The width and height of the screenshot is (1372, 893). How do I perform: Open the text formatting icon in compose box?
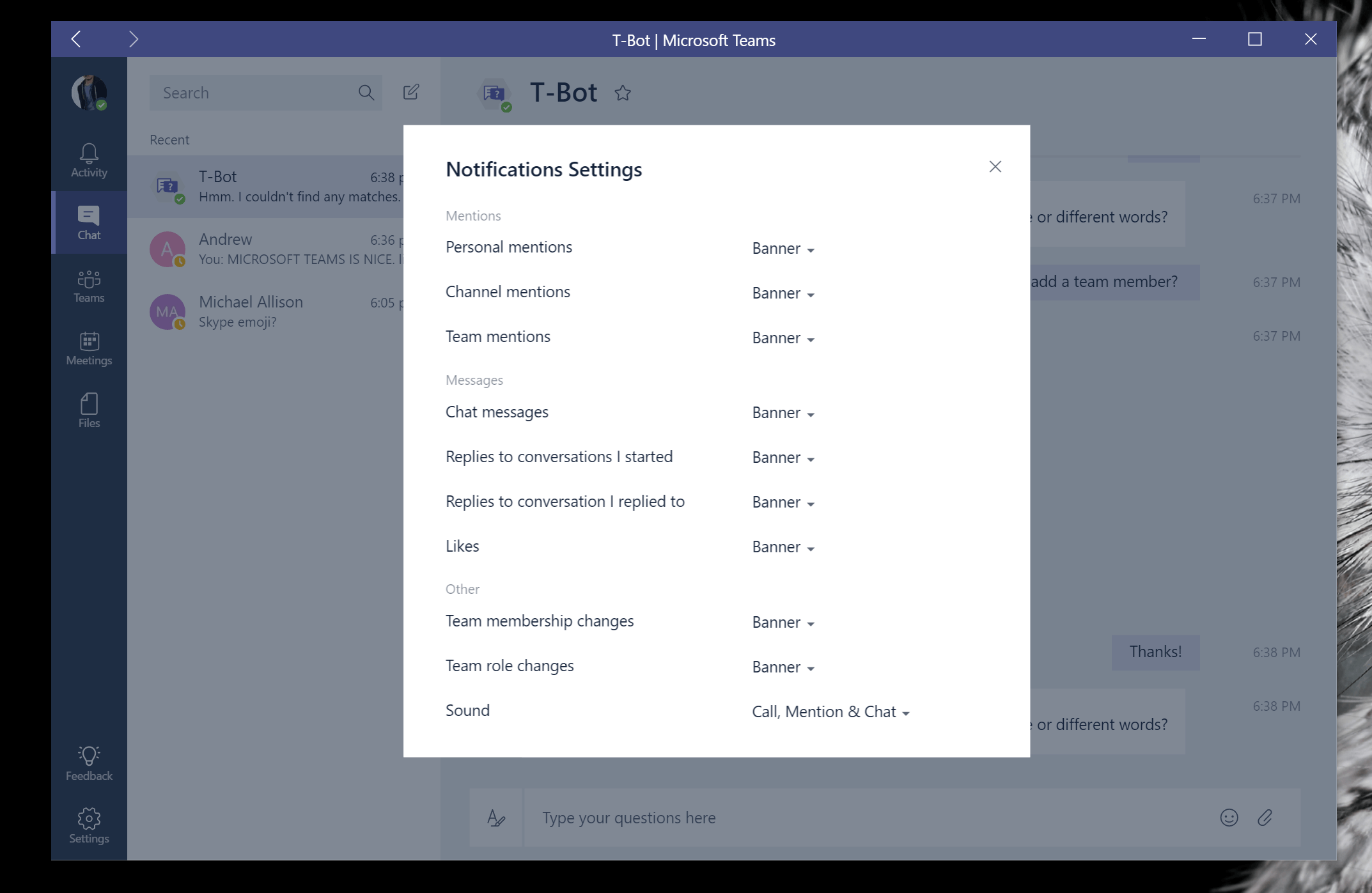[496, 818]
